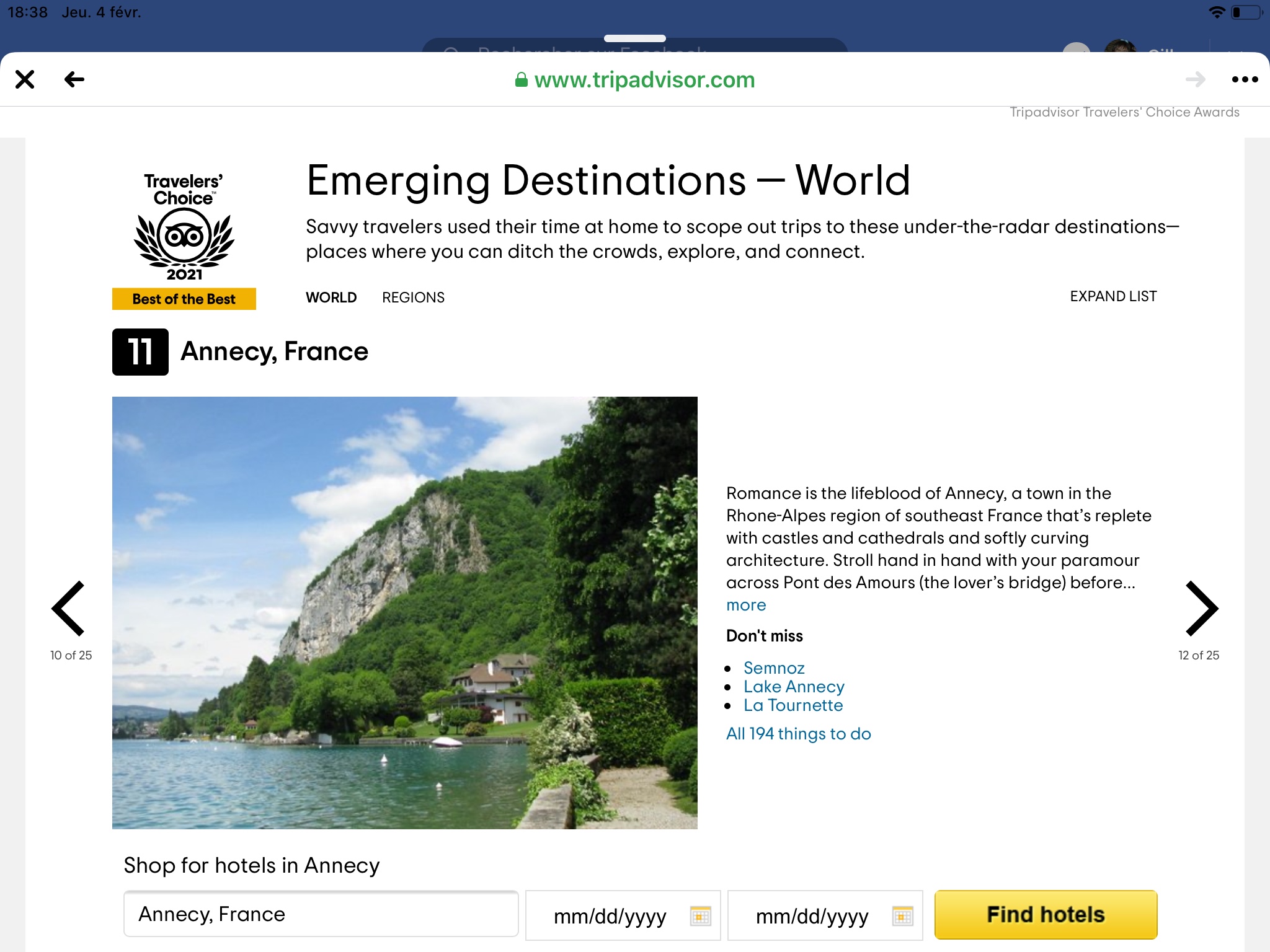This screenshot has width=1270, height=952.
Task: View all 194 things to do
Action: click(799, 734)
